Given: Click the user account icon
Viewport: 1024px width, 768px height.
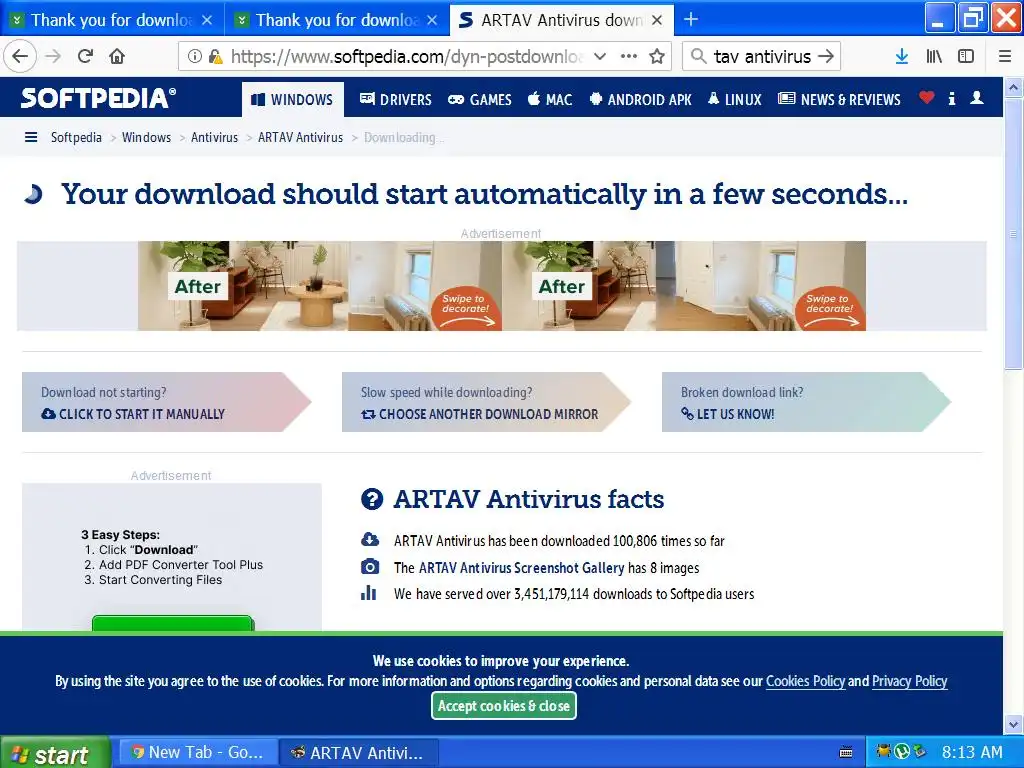Looking at the screenshot, I should click(977, 98).
